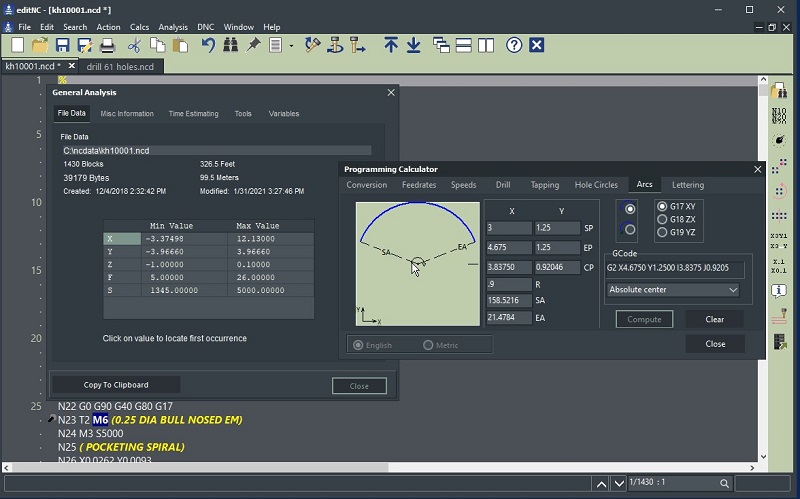
Task: Open the Calcs menu
Action: point(139,27)
